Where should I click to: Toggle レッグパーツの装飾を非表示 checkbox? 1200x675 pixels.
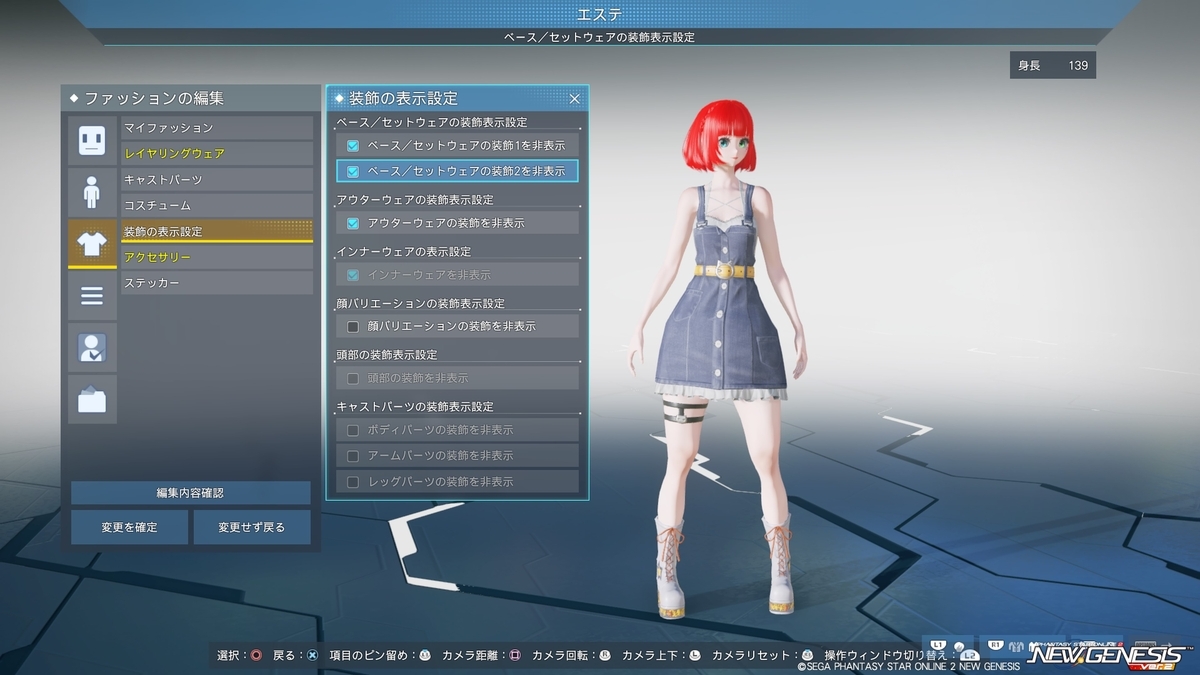352,482
